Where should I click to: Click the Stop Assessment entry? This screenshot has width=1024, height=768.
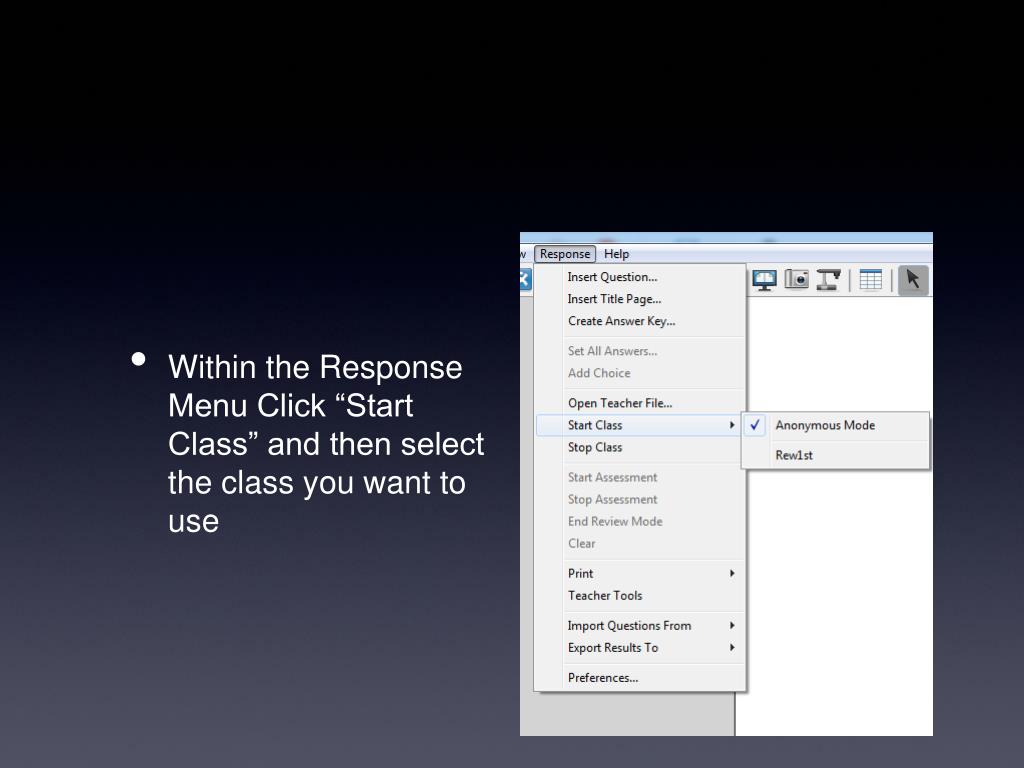pos(640,500)
